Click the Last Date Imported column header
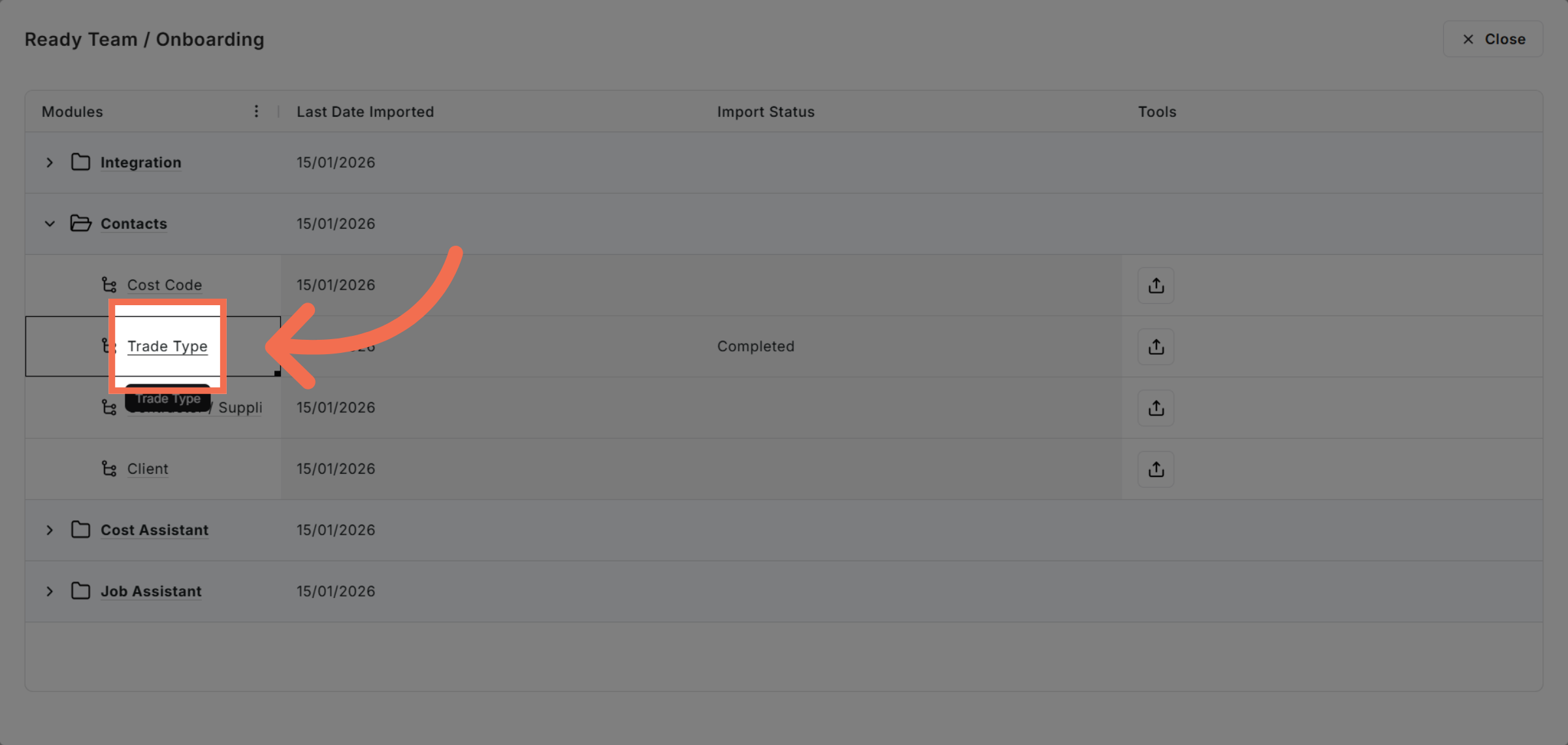Screen dimensions: 1568x745 click(x=365, y=111)
